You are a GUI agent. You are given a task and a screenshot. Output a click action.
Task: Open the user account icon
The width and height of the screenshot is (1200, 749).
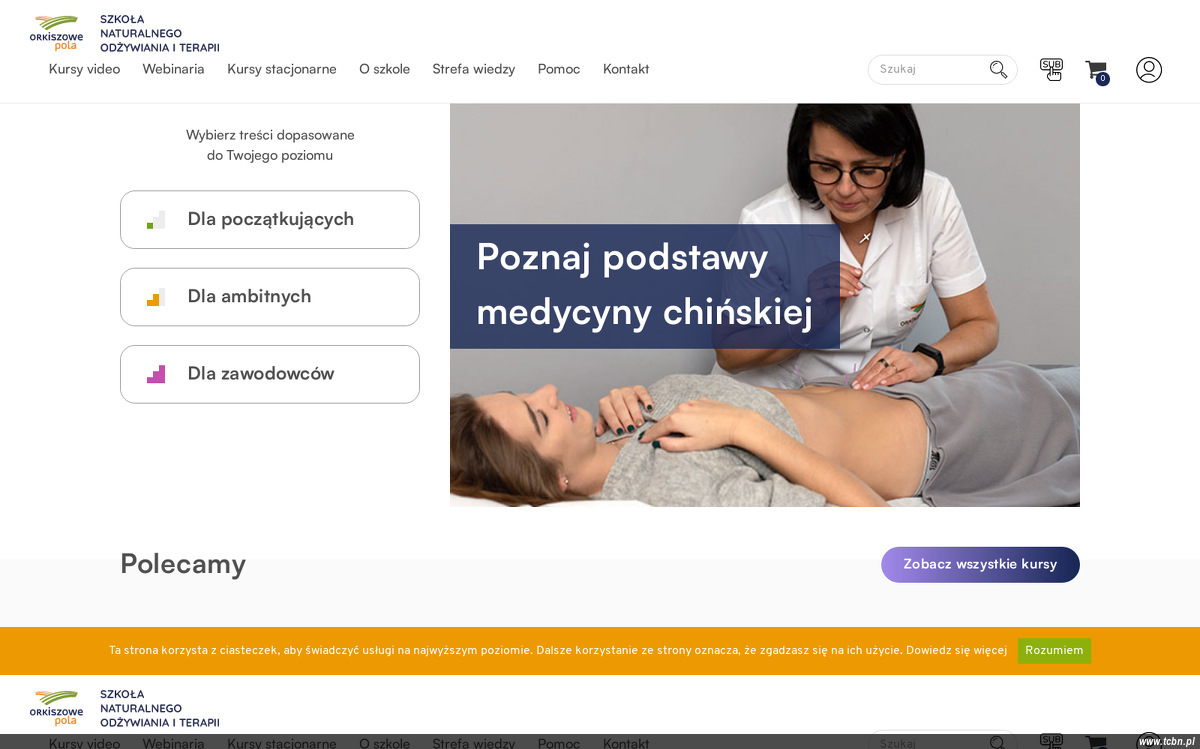click(x=1149, y=70)
